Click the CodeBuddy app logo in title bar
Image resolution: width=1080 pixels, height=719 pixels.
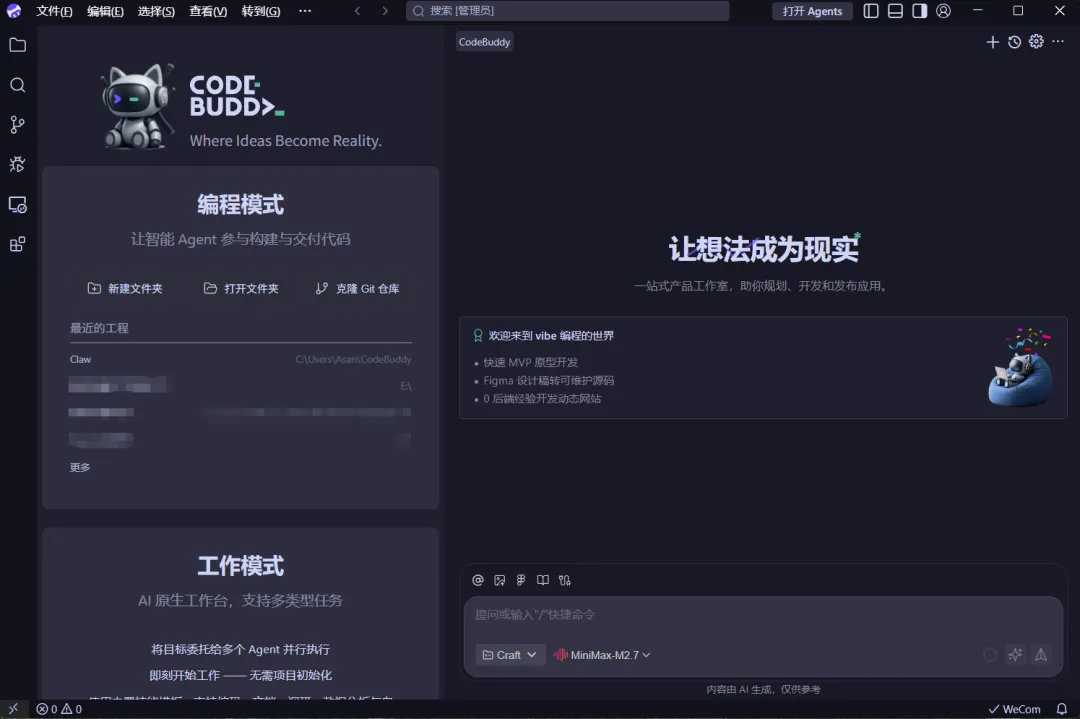[14, 11]
